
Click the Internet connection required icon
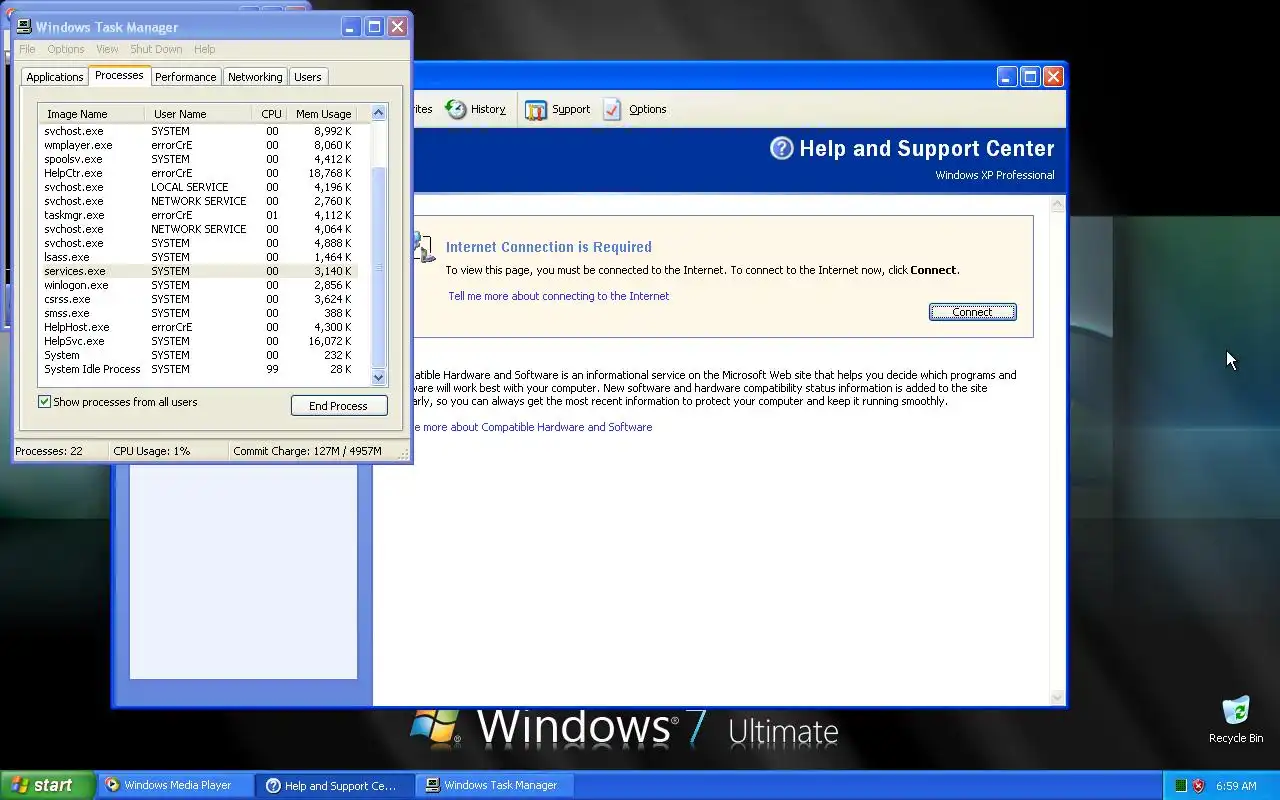click(x=424, y=247)
